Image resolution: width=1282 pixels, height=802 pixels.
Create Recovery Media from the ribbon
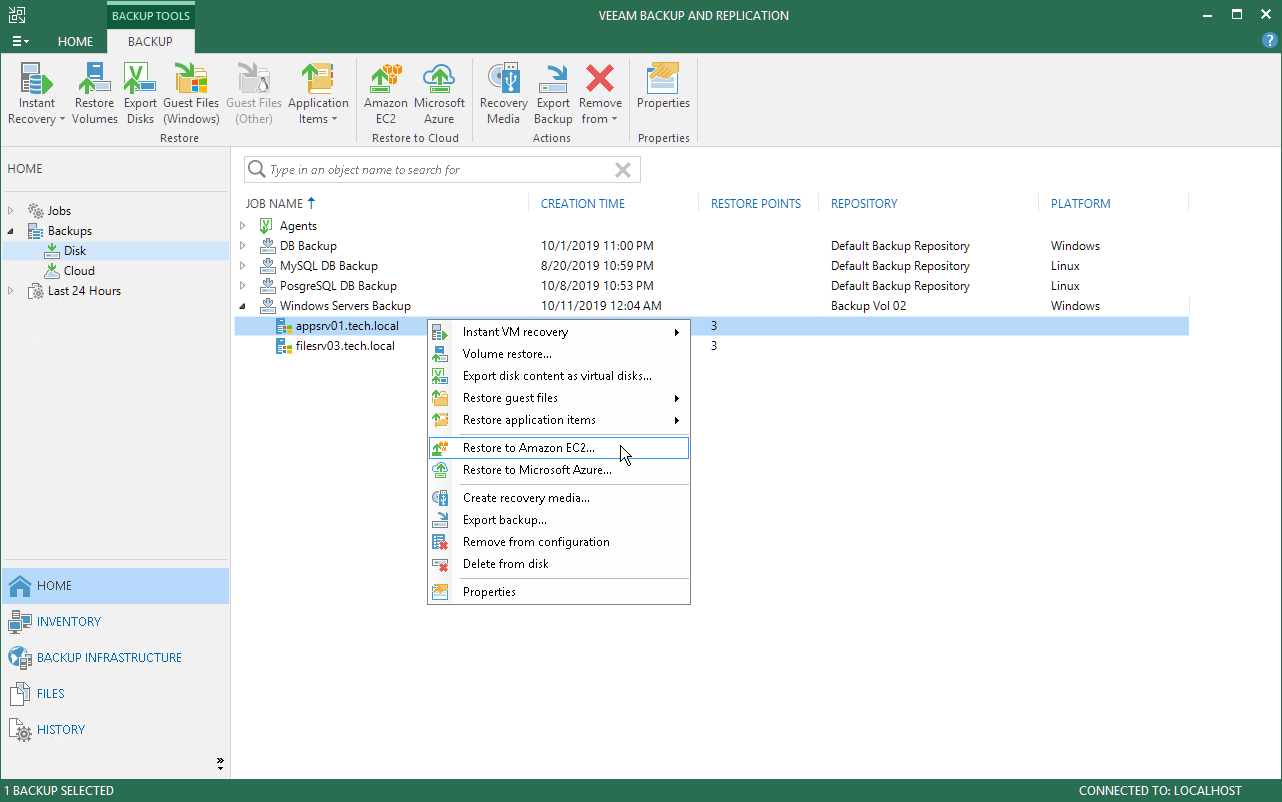point(503,94)
